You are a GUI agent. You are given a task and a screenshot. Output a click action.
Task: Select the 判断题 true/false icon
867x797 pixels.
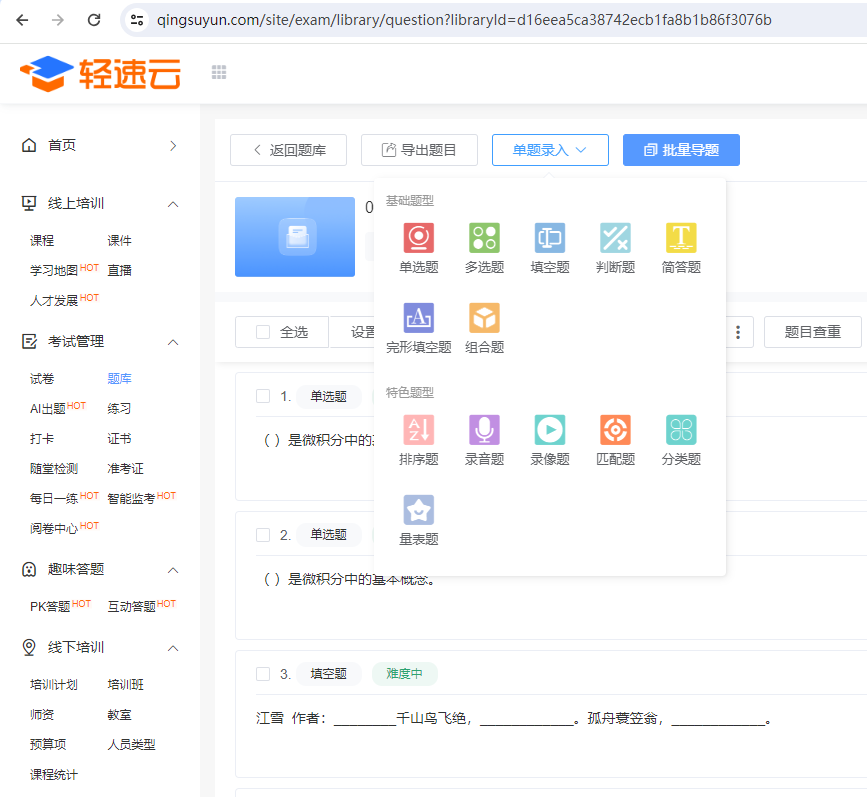click(x=615, y=238)
